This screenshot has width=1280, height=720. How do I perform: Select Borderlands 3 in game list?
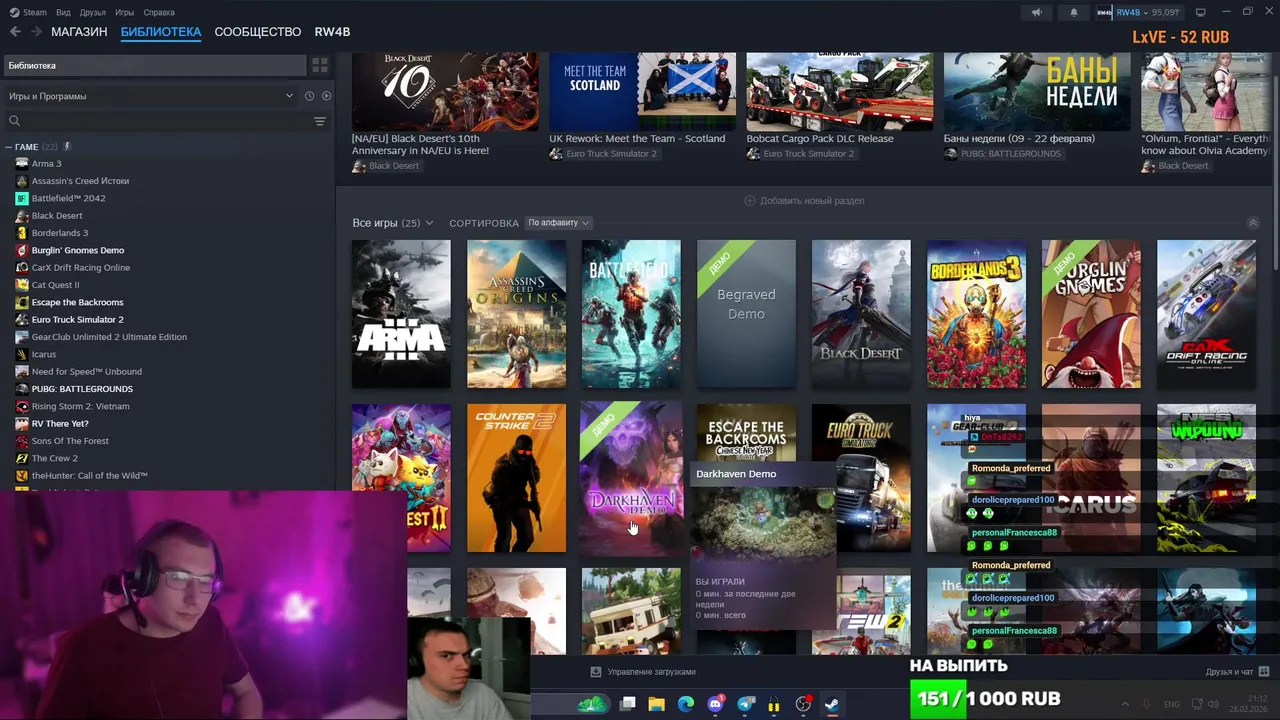(x=60, y=233)
